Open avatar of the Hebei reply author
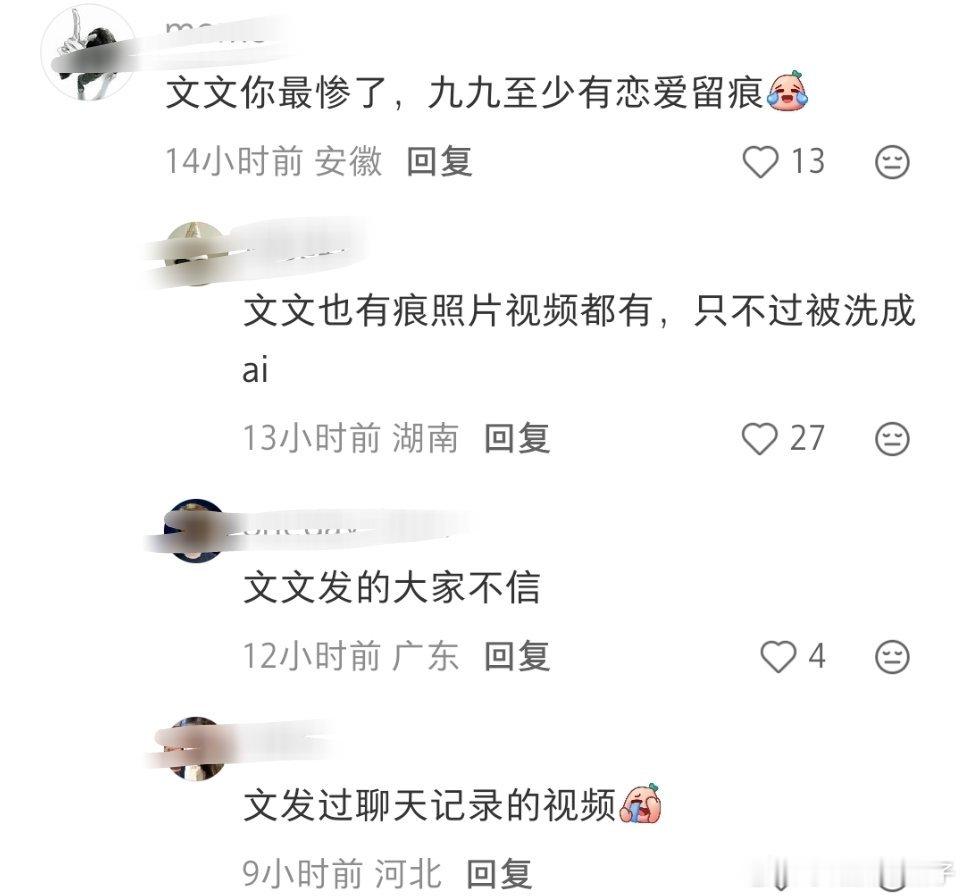 click(x=196, y=748)
